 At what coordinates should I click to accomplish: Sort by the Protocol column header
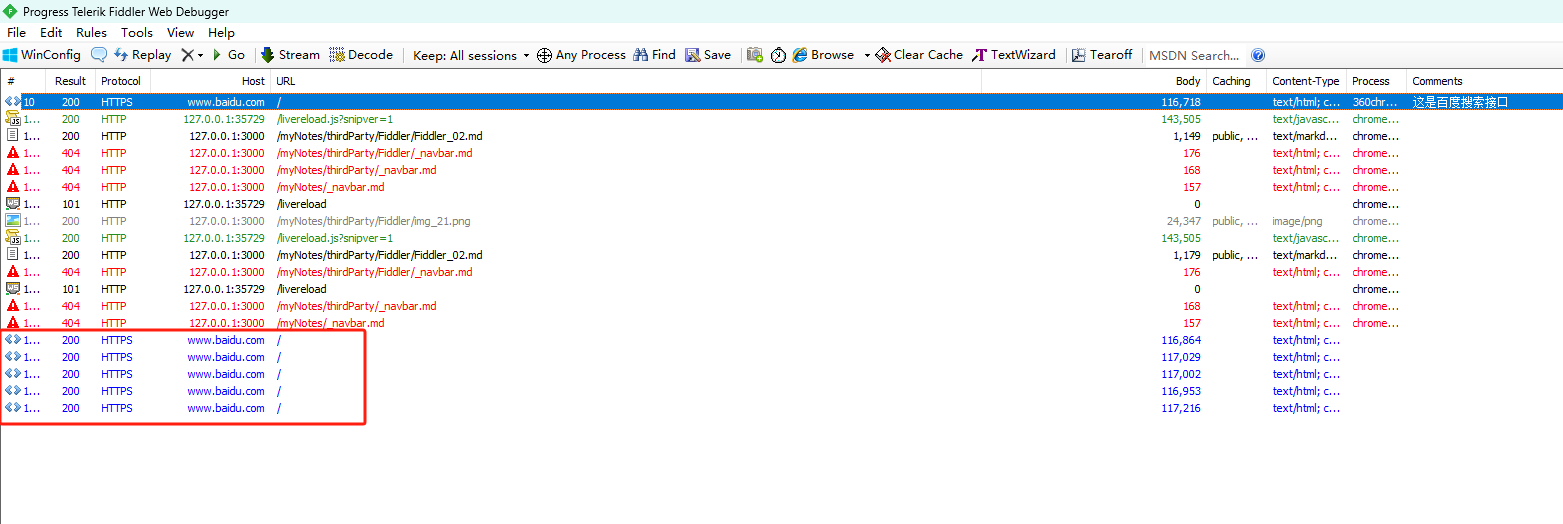pos(122,81)
